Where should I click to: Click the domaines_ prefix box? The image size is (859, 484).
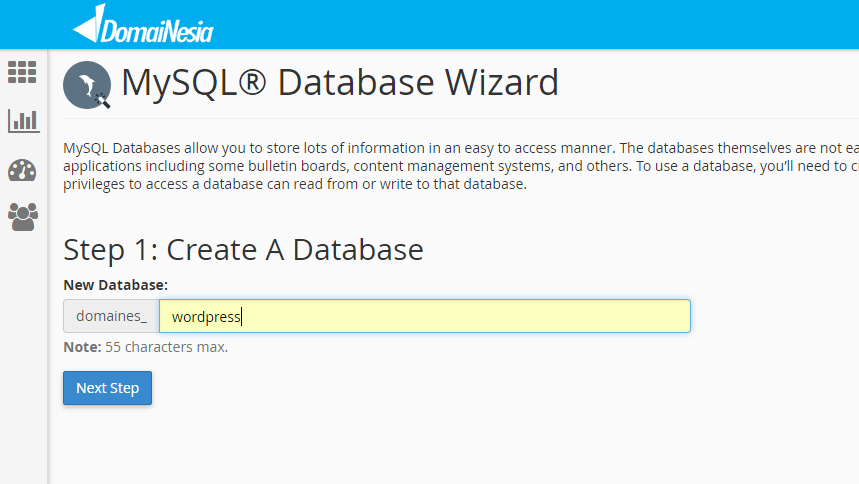111,316
